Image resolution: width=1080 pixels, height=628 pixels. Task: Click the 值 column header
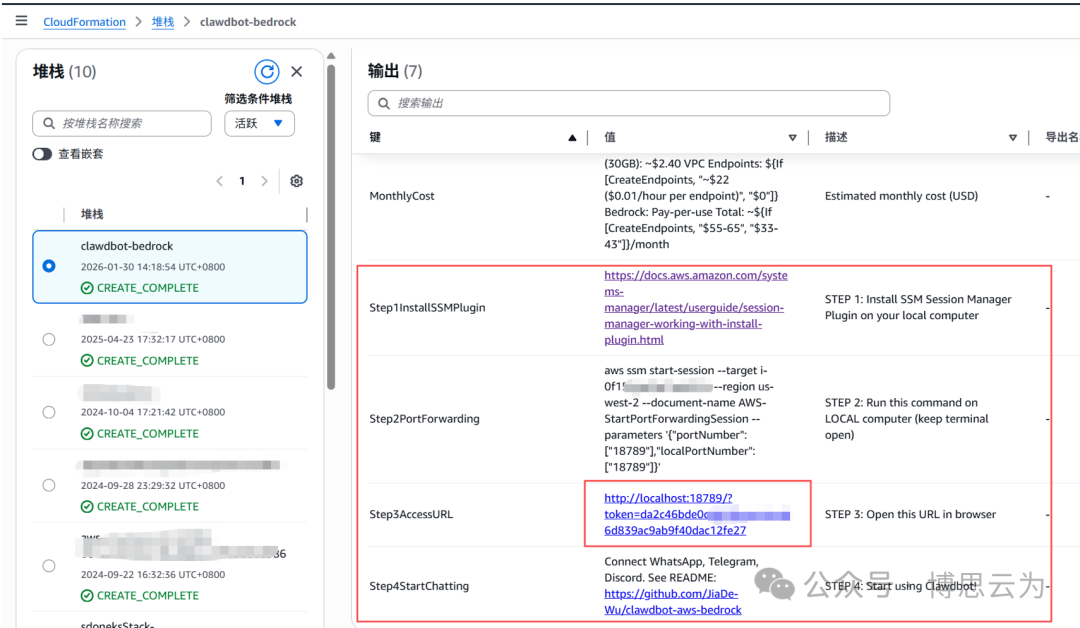610,137
